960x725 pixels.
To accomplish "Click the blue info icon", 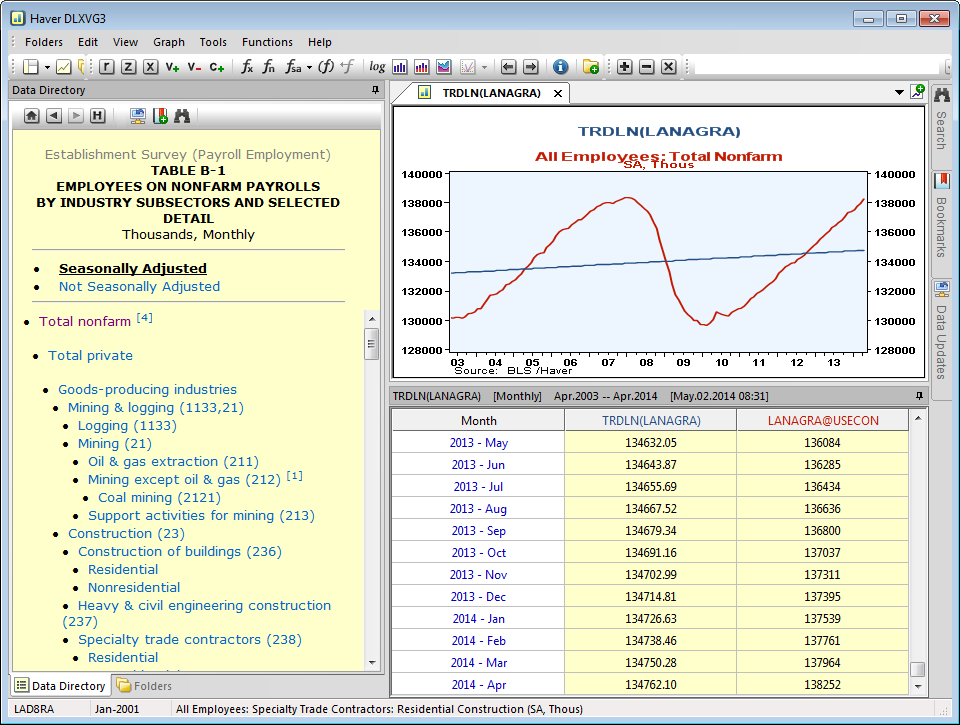I will [560, 67].
